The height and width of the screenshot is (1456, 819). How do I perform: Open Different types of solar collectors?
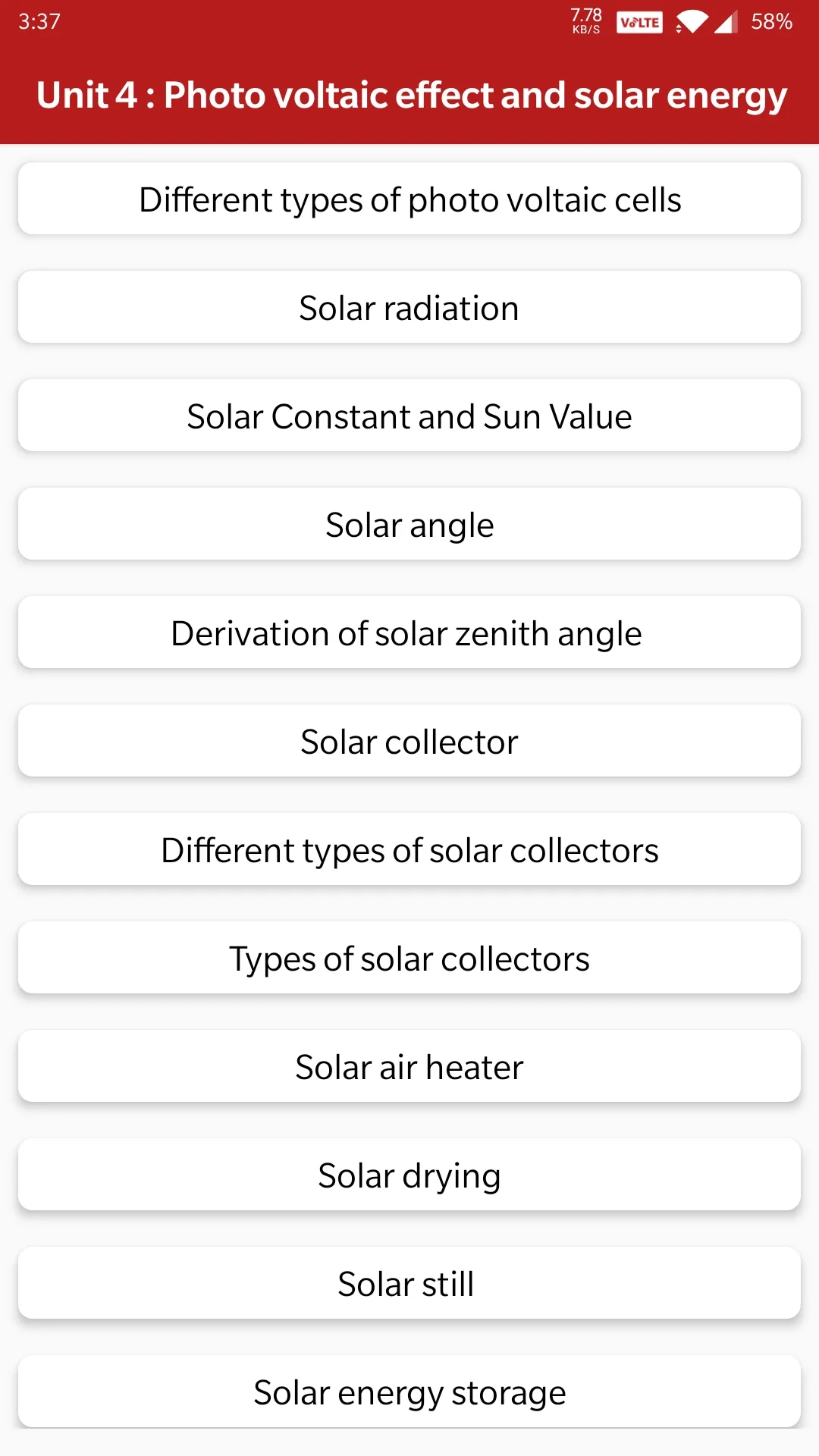[x=409, y=849]
